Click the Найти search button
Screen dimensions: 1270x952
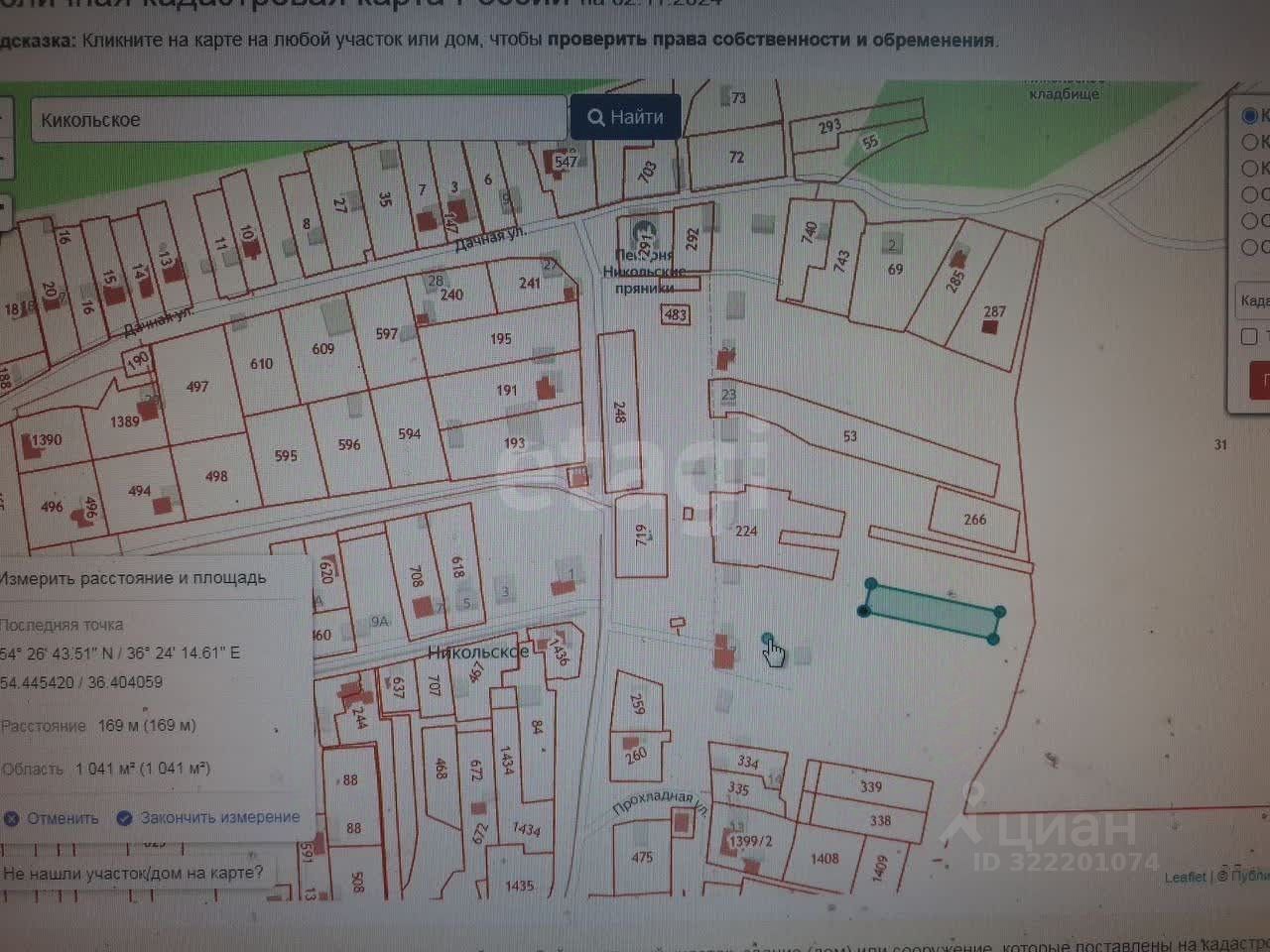625,117
